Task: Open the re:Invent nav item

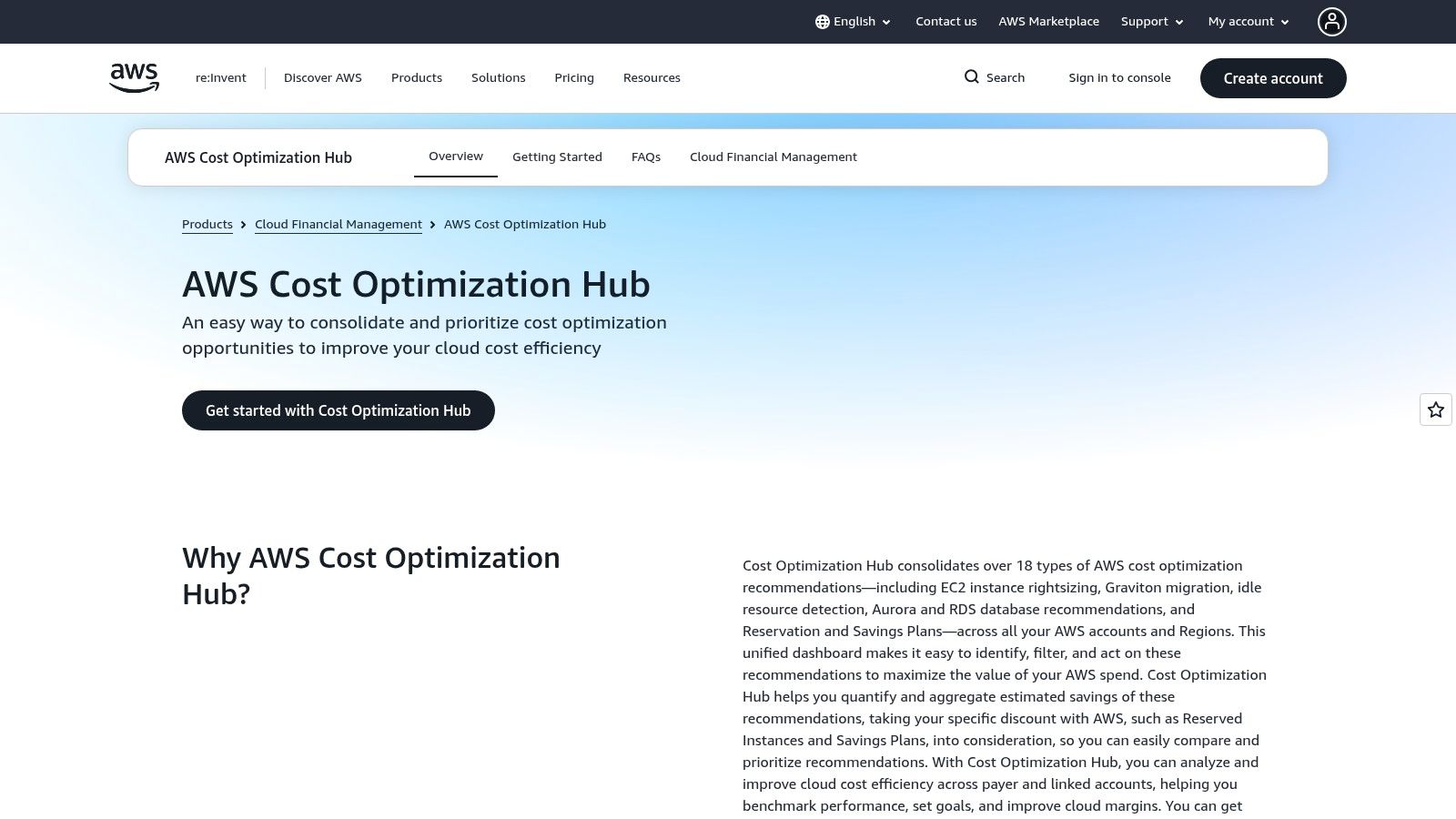Action: coord(221,78)
